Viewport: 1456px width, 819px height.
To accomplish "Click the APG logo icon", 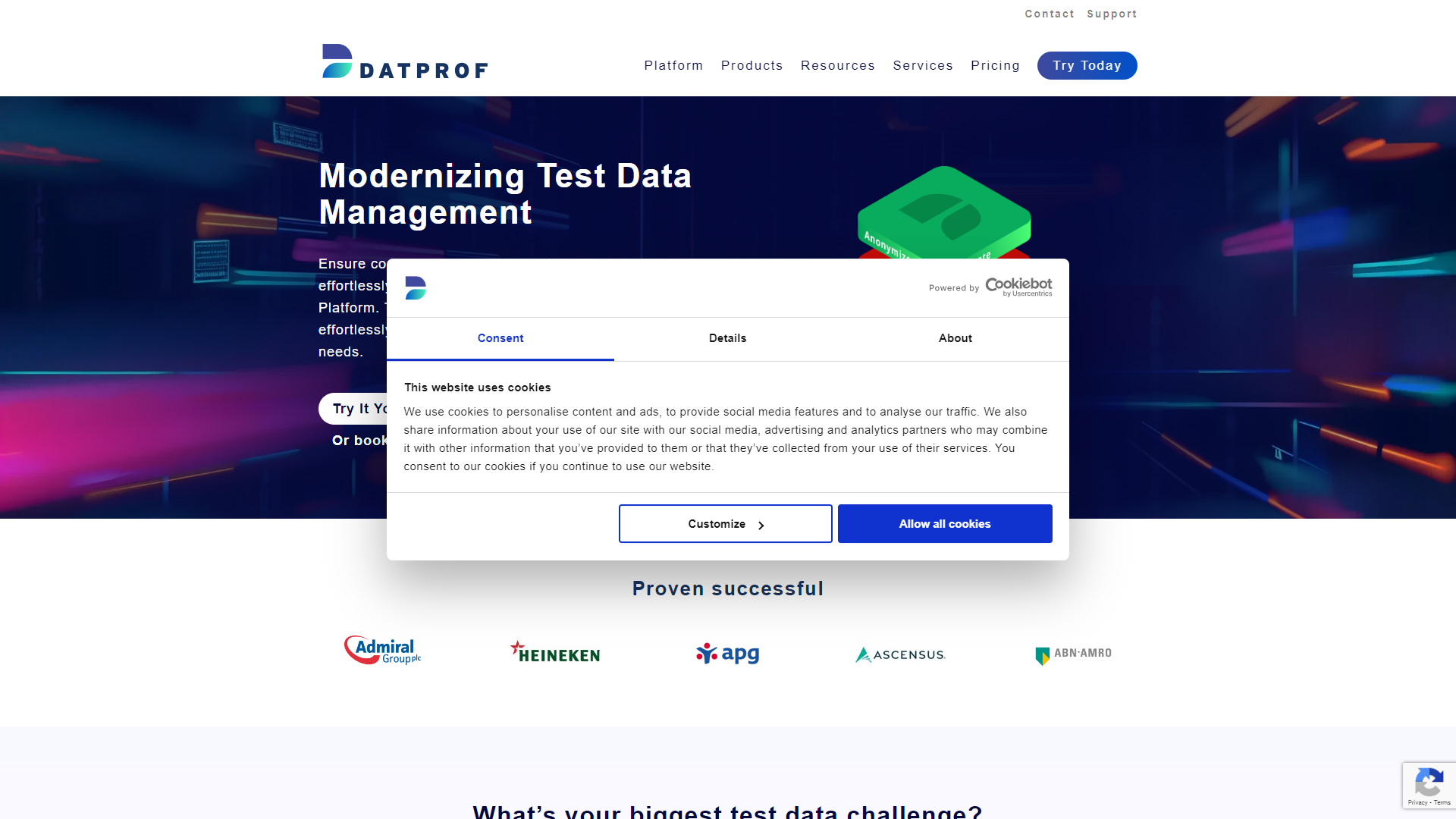I will point(727,653).
